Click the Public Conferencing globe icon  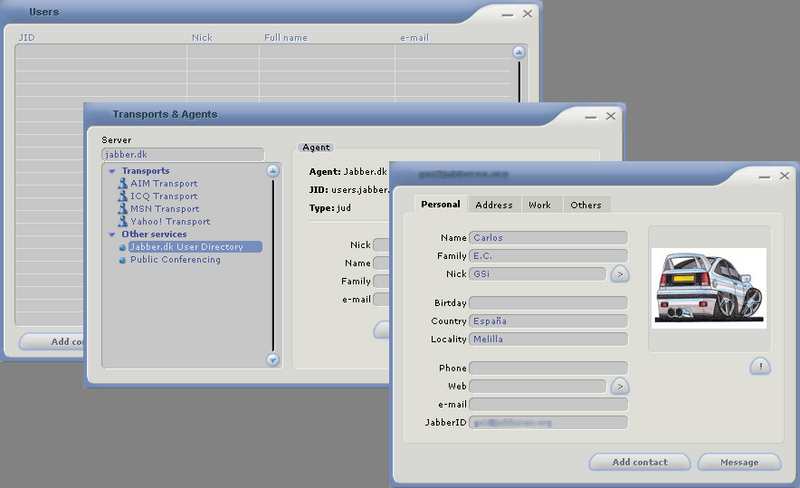[x=122, y=260]
